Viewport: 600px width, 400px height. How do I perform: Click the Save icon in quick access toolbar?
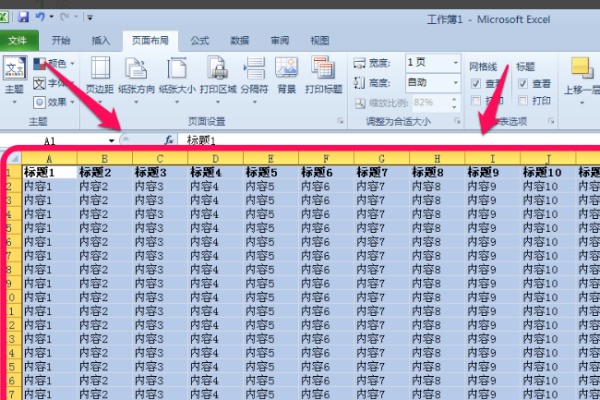point(23,17)
